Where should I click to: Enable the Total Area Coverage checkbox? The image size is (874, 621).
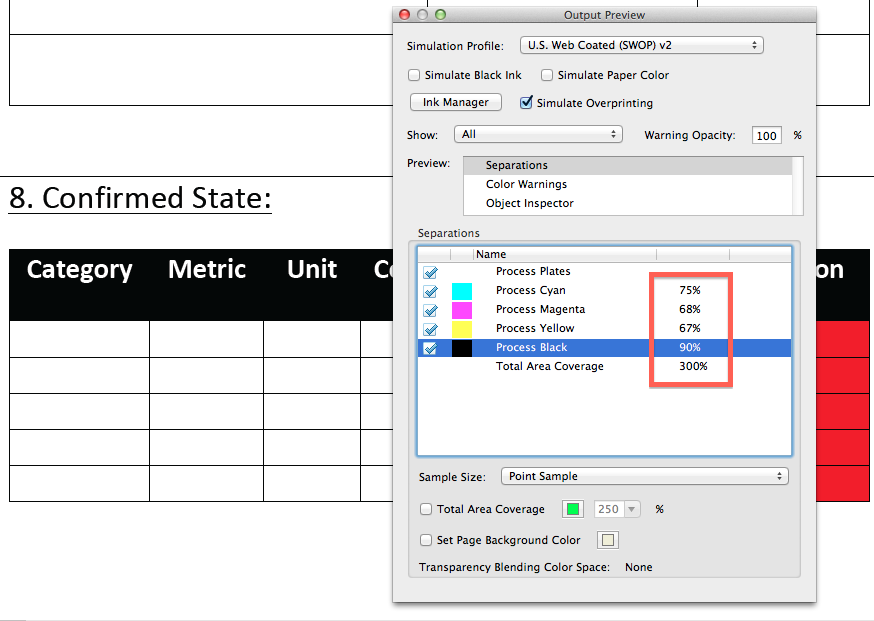pyautogui.click(x=425, y=509)
